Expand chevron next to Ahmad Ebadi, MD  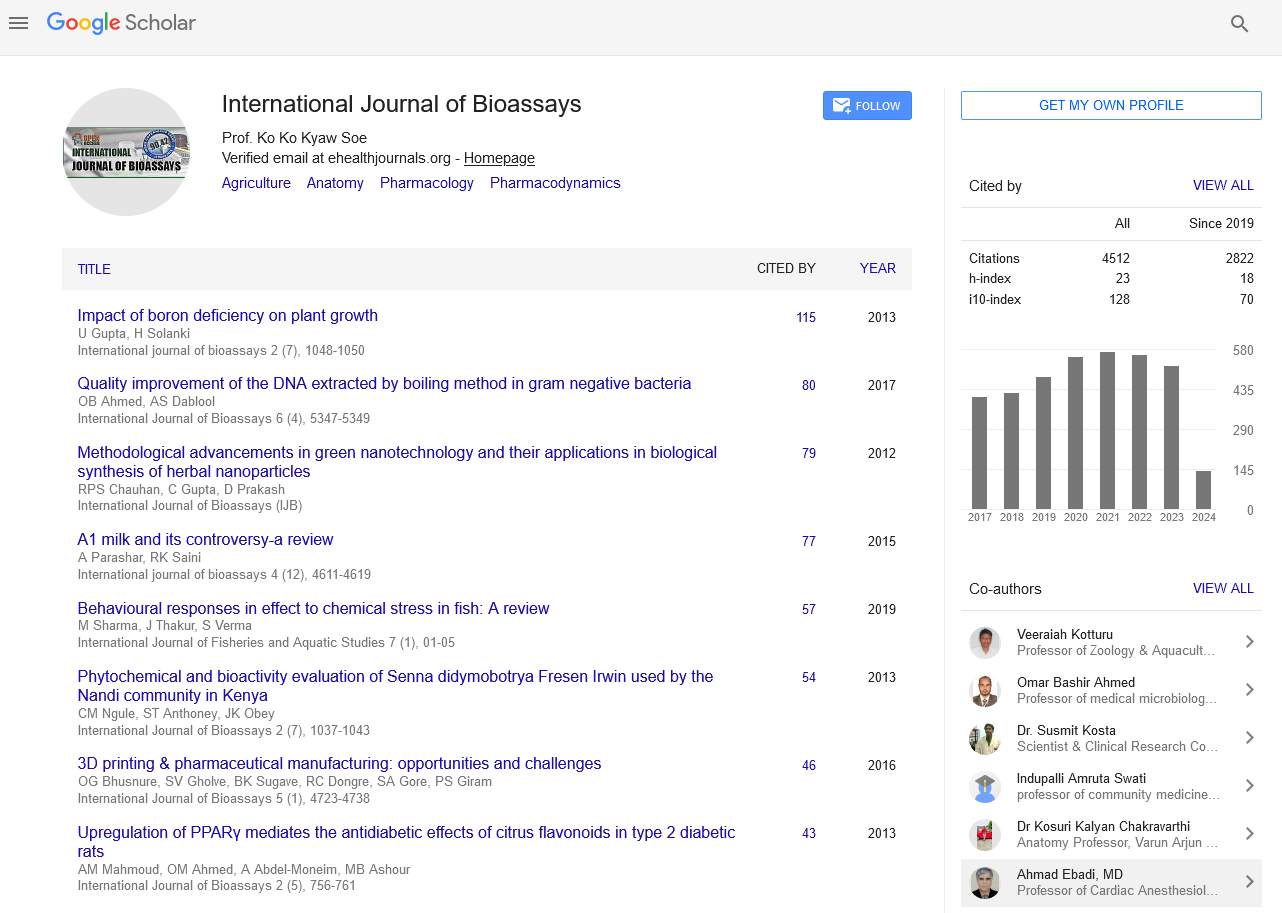click(x=1249, y=882)
